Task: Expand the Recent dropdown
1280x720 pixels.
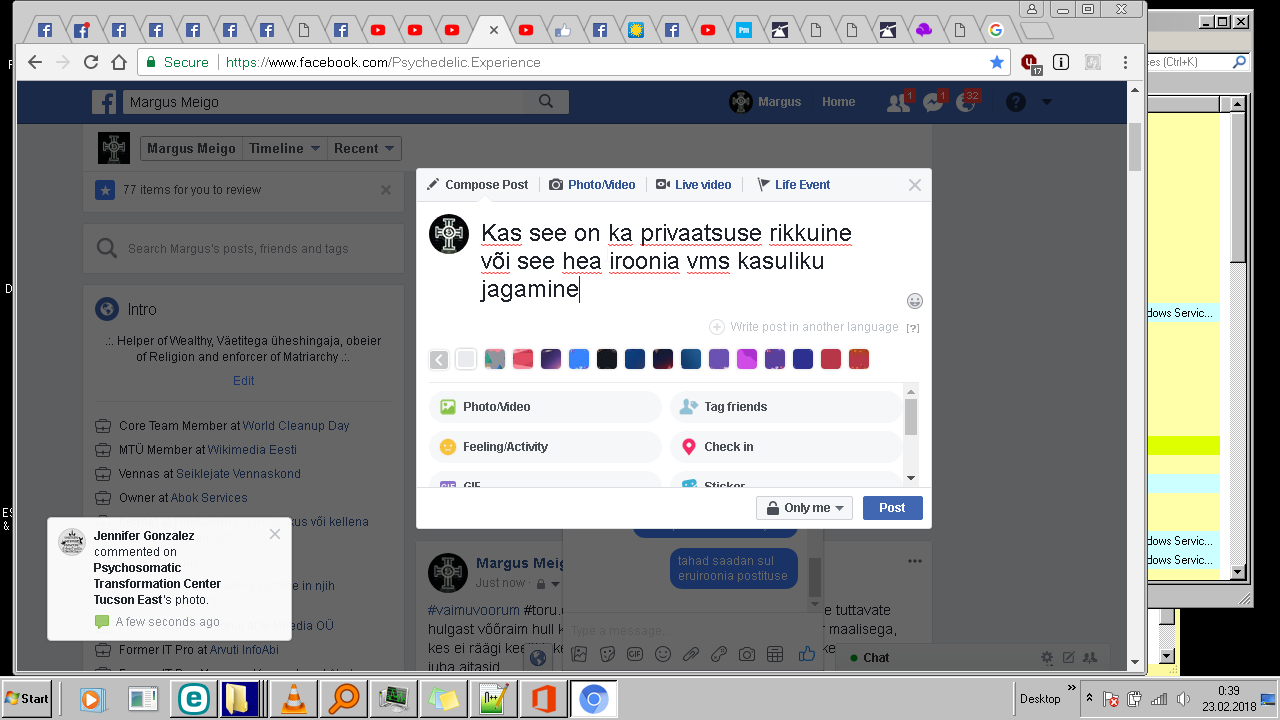Action: pos(365,149)
